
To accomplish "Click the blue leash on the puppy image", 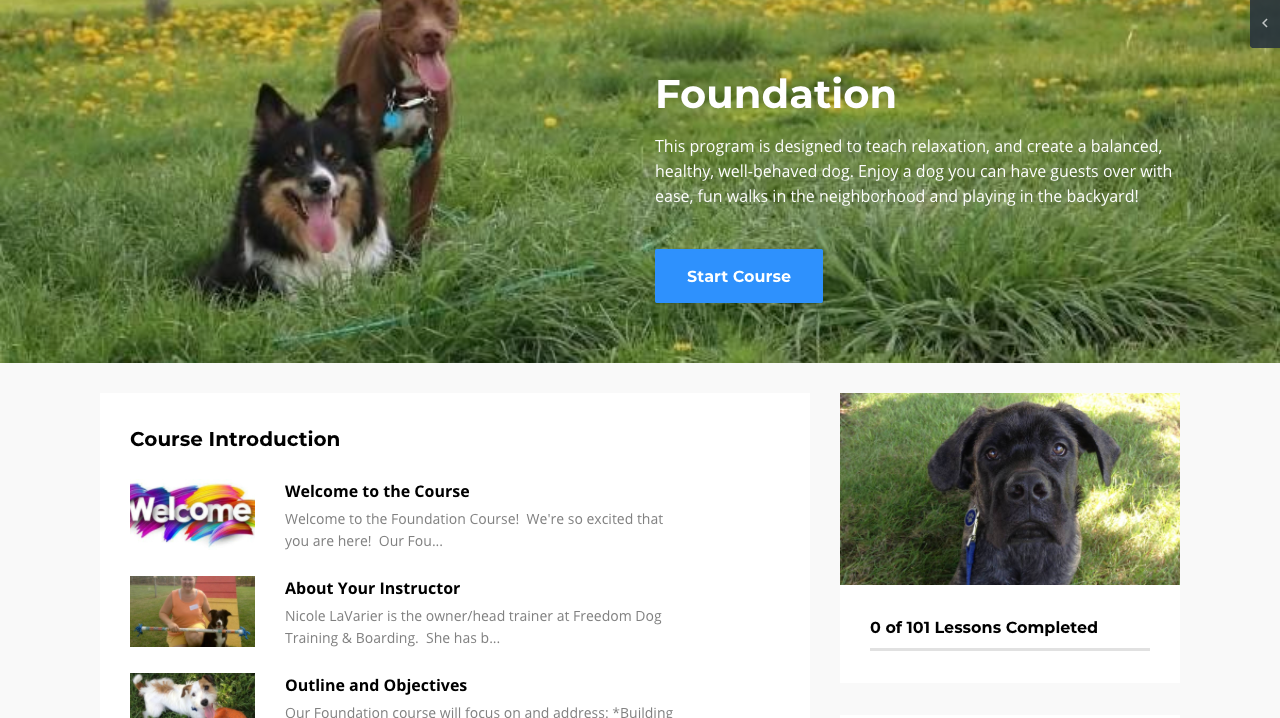I will pos(969,545).
